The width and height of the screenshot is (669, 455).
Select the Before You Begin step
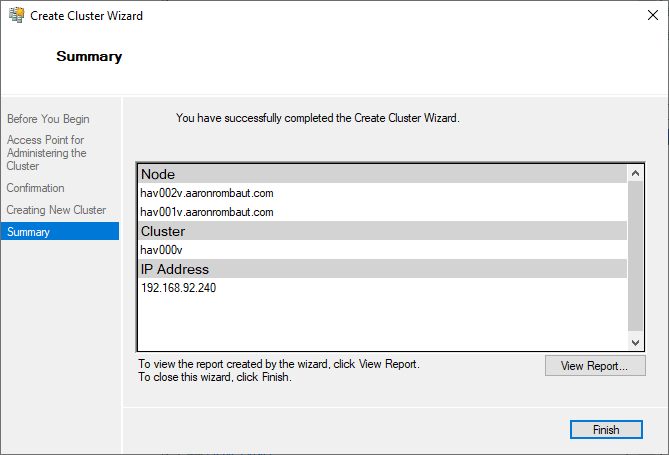[x=48, y=119]
